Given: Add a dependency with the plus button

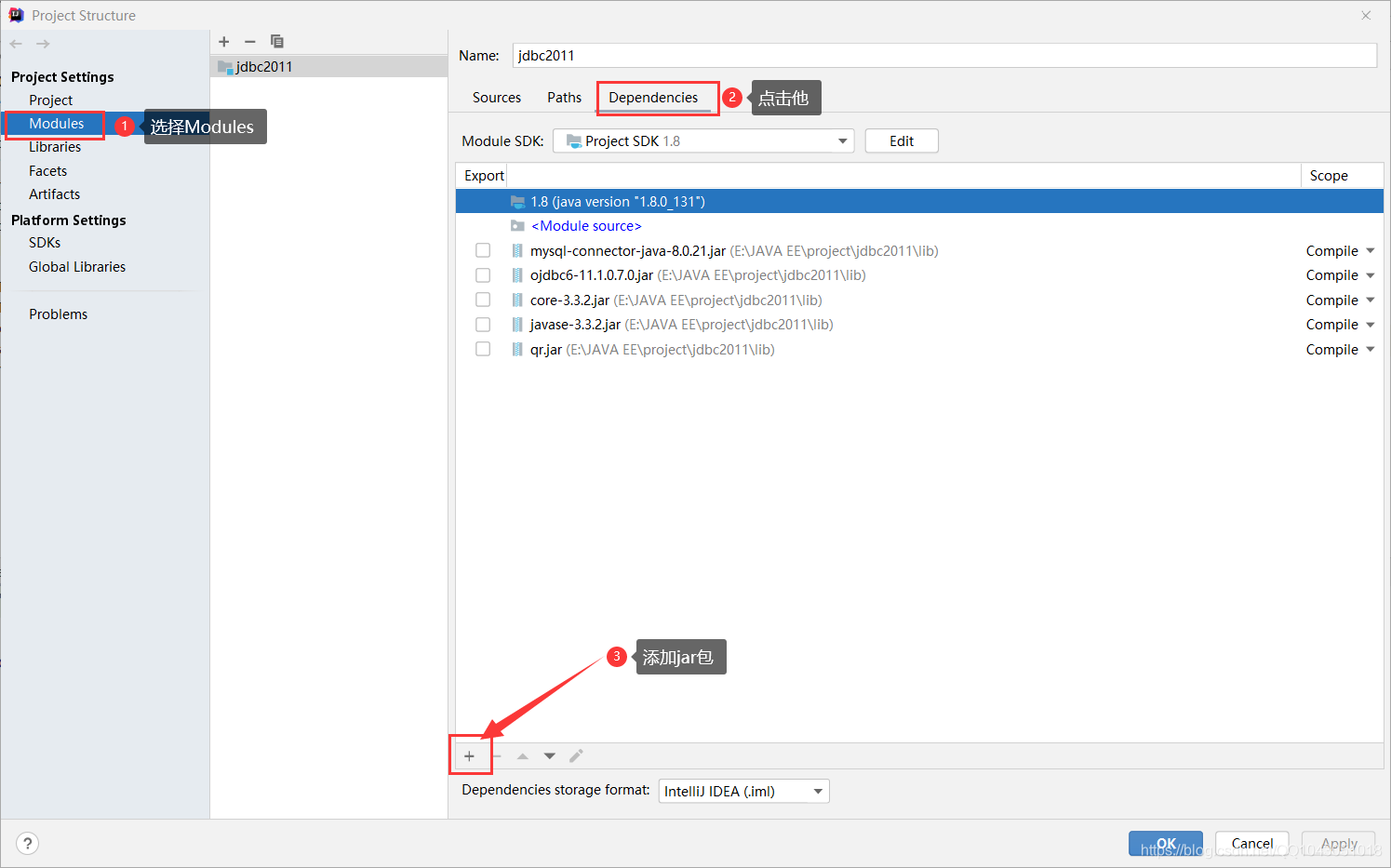Looking at the screenshot, I should 470,756.
